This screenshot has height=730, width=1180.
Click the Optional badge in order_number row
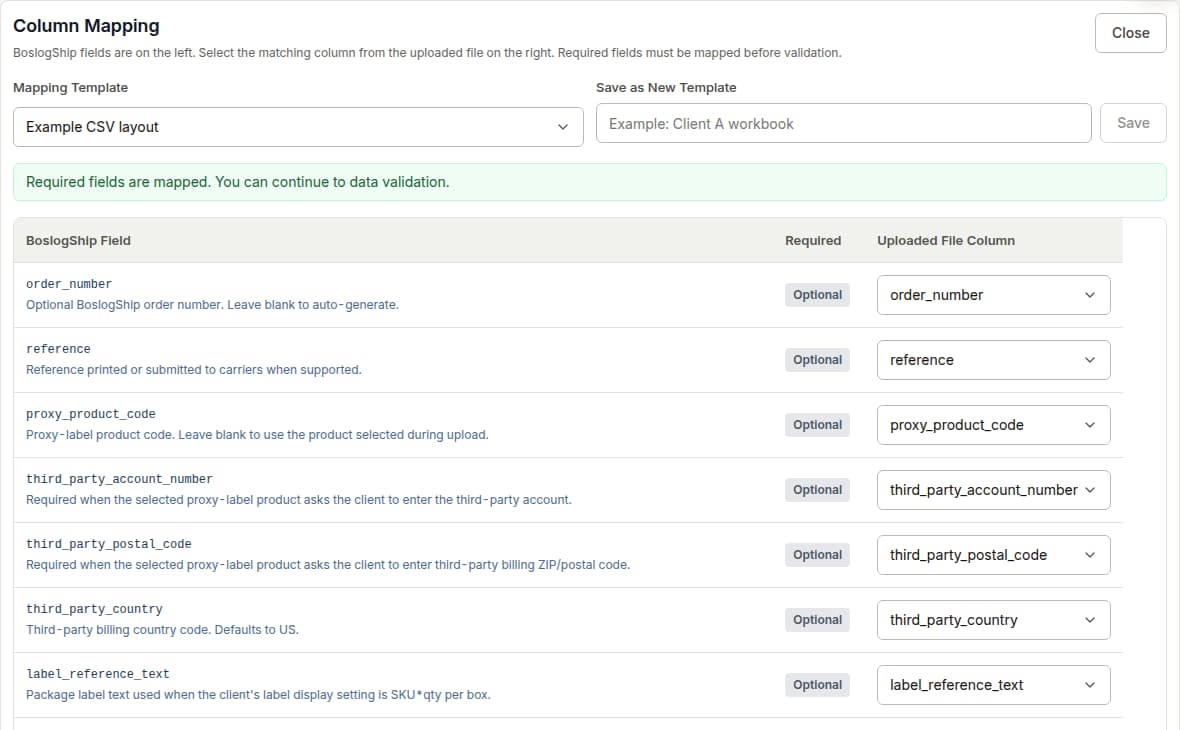click(x=817, y=295)
